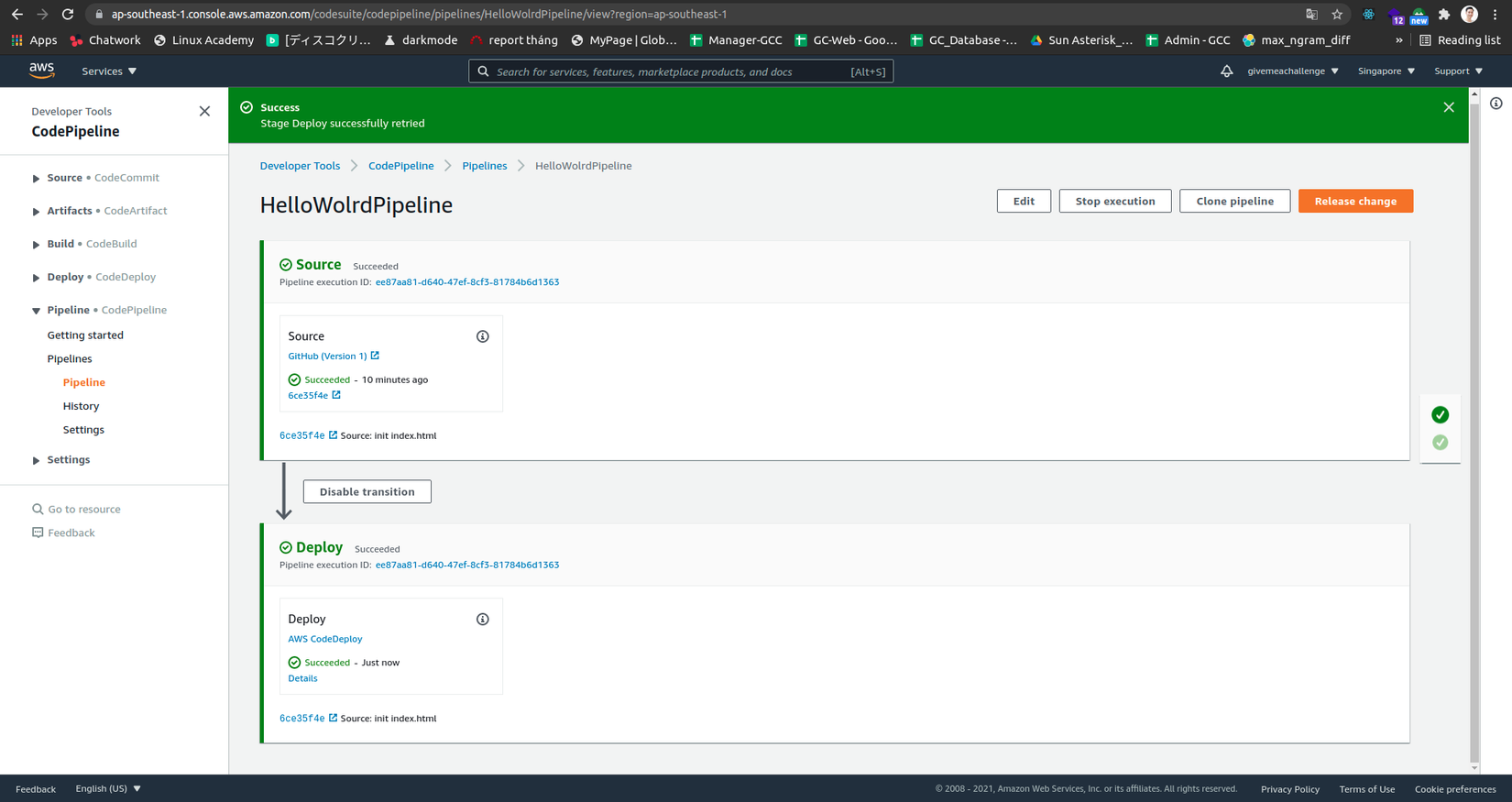Image resolution: width=1512 pixels, height=802 pixels.
Task: Click external link icon beside GitHub (Version 1)
Action: click(375, 356)
